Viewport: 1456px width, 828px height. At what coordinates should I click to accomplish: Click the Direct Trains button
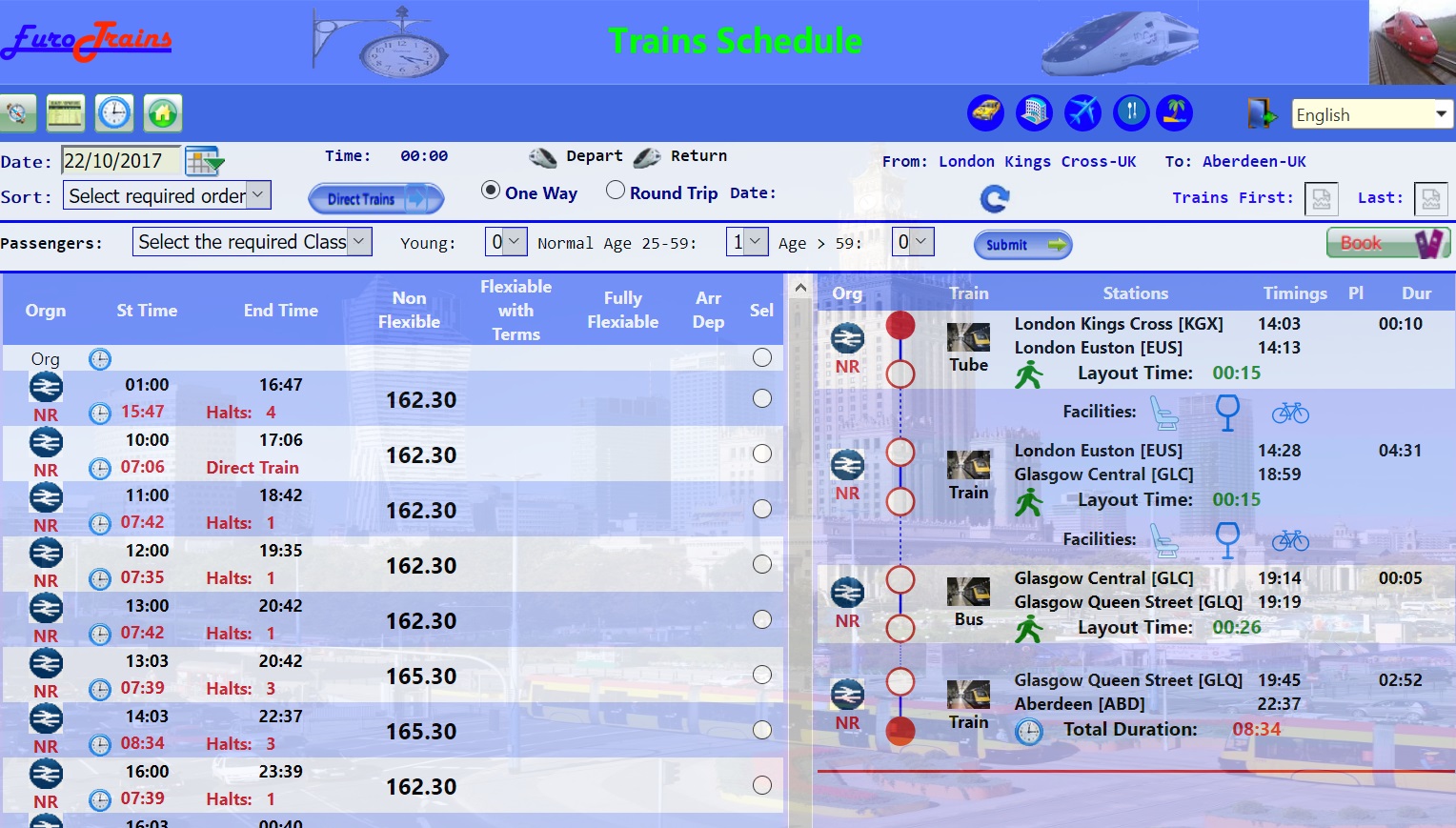click(376, 198)
